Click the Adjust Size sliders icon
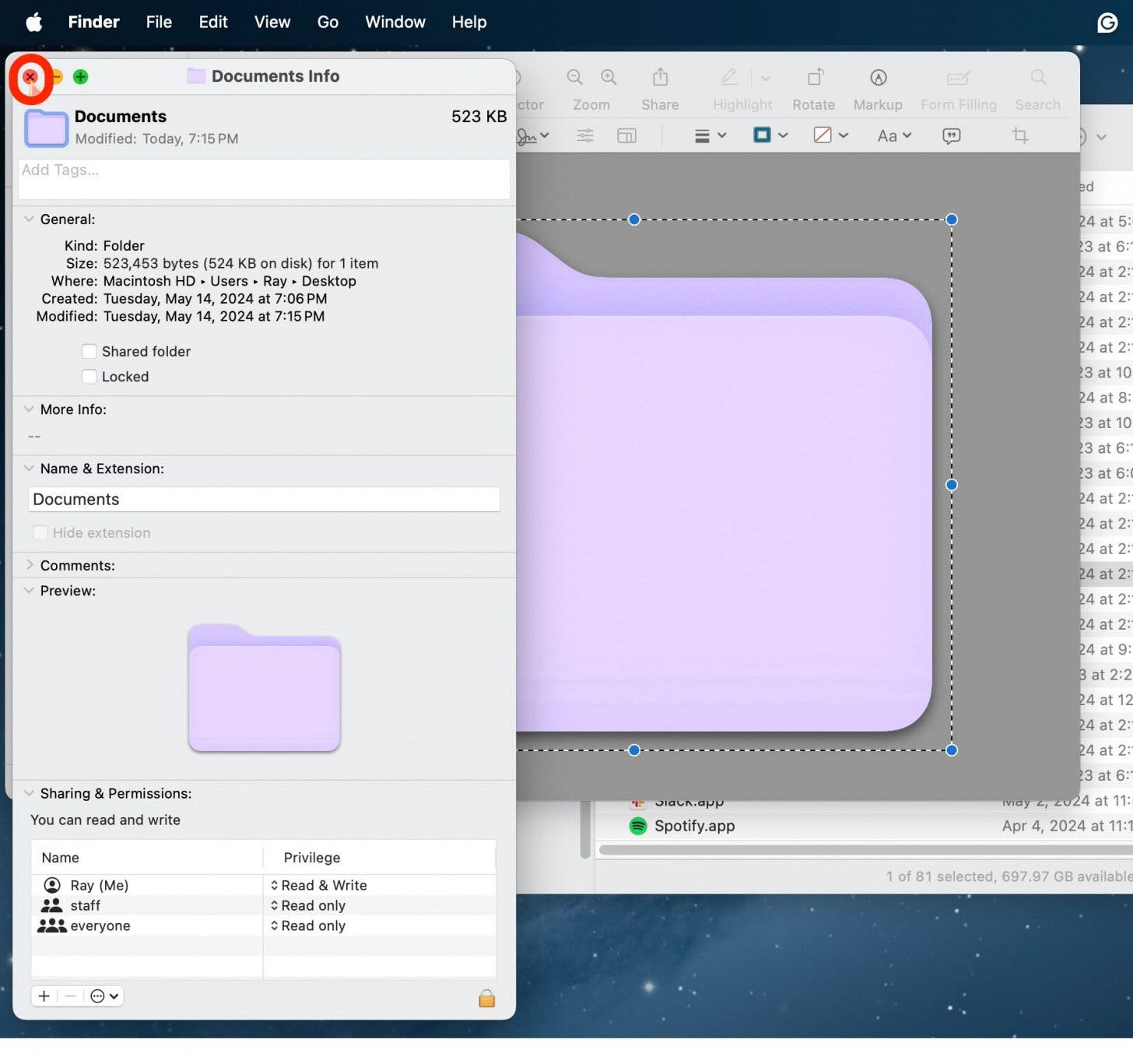 tap(584, 135)
